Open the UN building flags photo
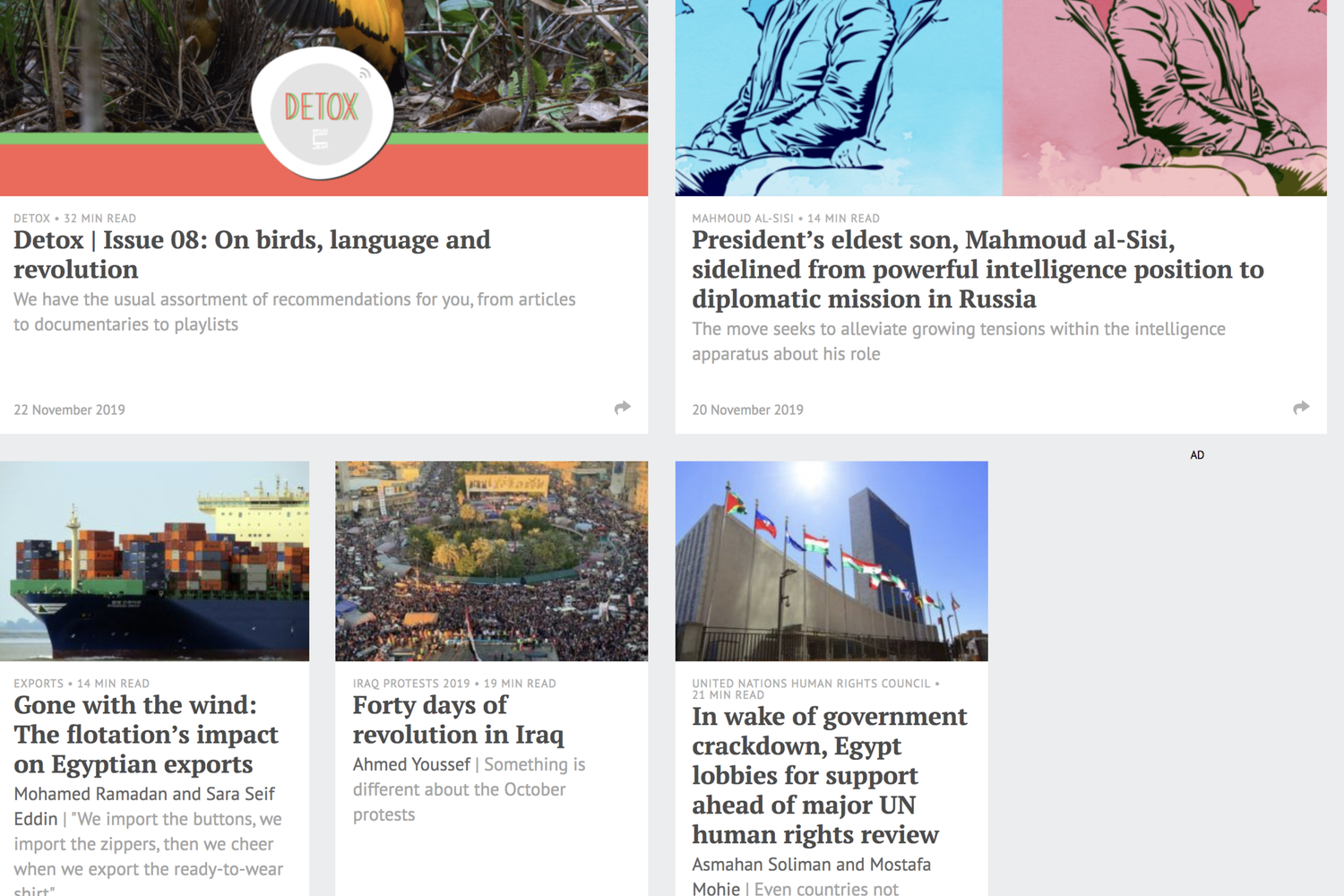The width and height of the screenshot is (1344, 896). pyautogui.click(x=831, y=561)
